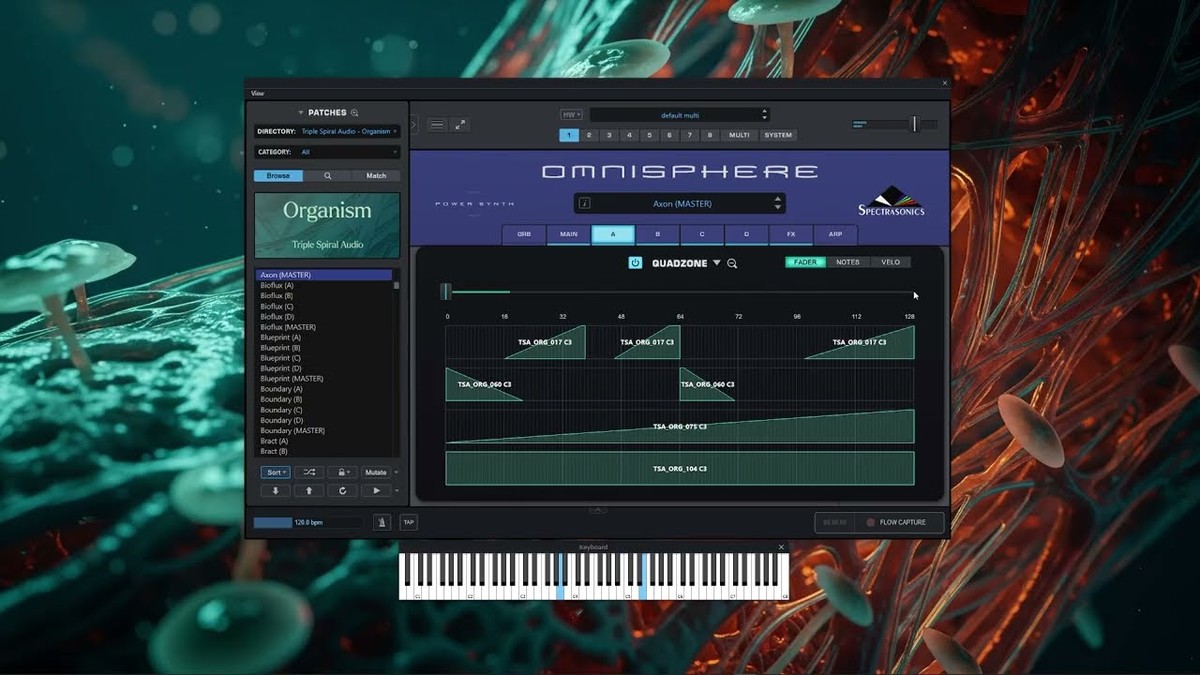Click the master volume slider
This screenshot has width=1200, height=675.
(913, 124)
